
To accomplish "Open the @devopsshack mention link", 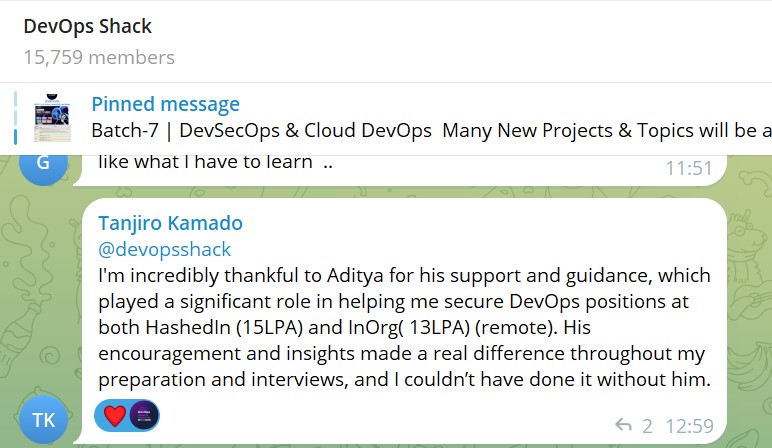I will click(x=164, y=249).
